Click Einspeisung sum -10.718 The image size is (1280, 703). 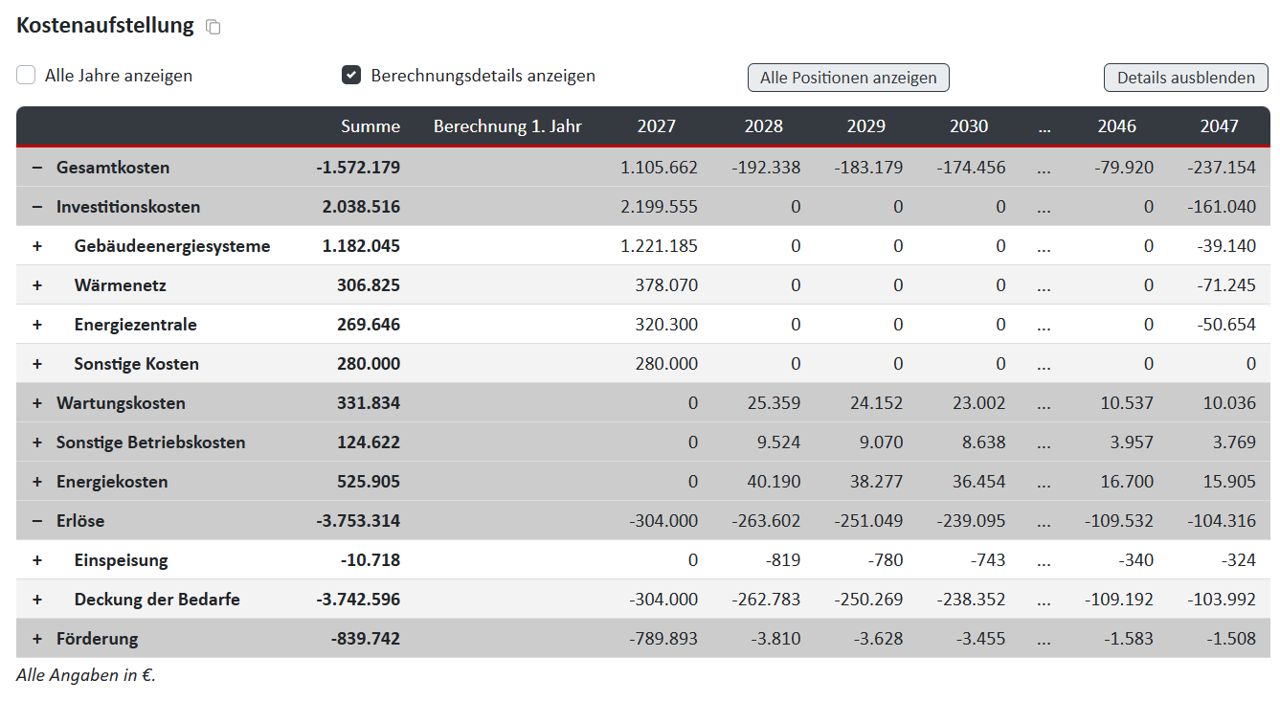(x=370, y=560)
